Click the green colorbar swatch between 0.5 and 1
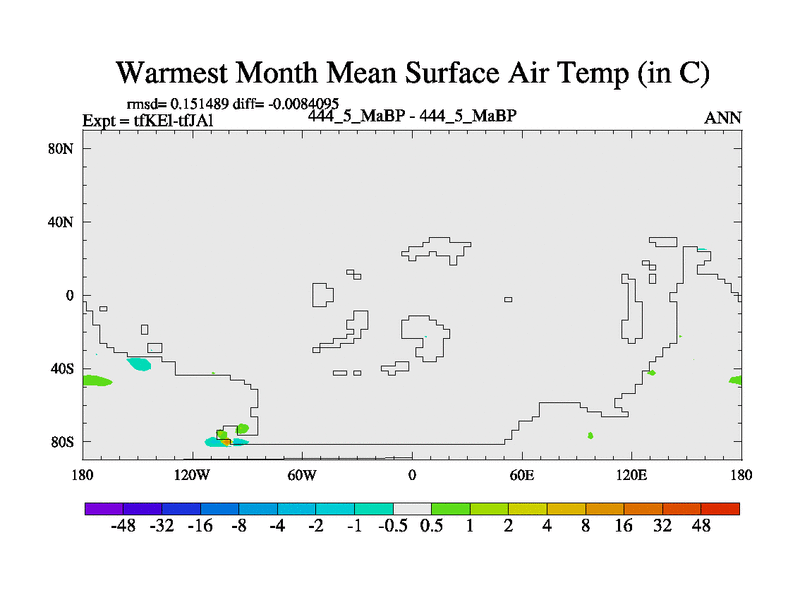Viewport: 800px width, 600px height. point(451,509)
